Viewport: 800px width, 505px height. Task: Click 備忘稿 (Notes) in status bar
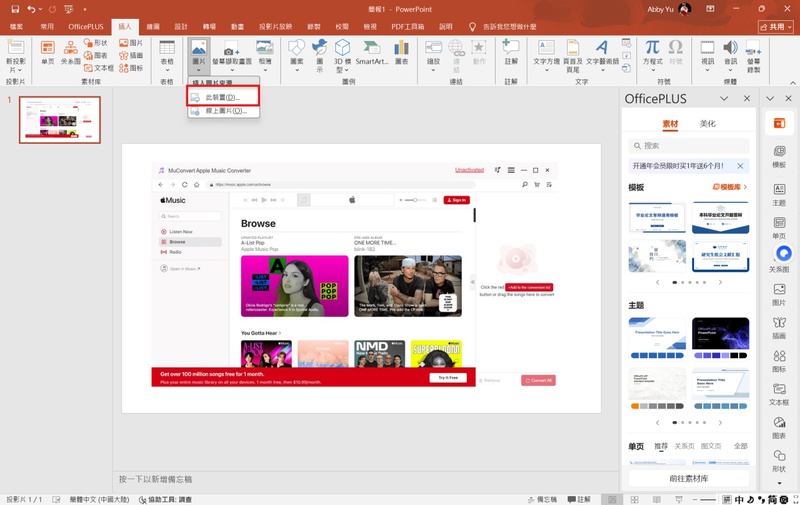pos(543,499)
